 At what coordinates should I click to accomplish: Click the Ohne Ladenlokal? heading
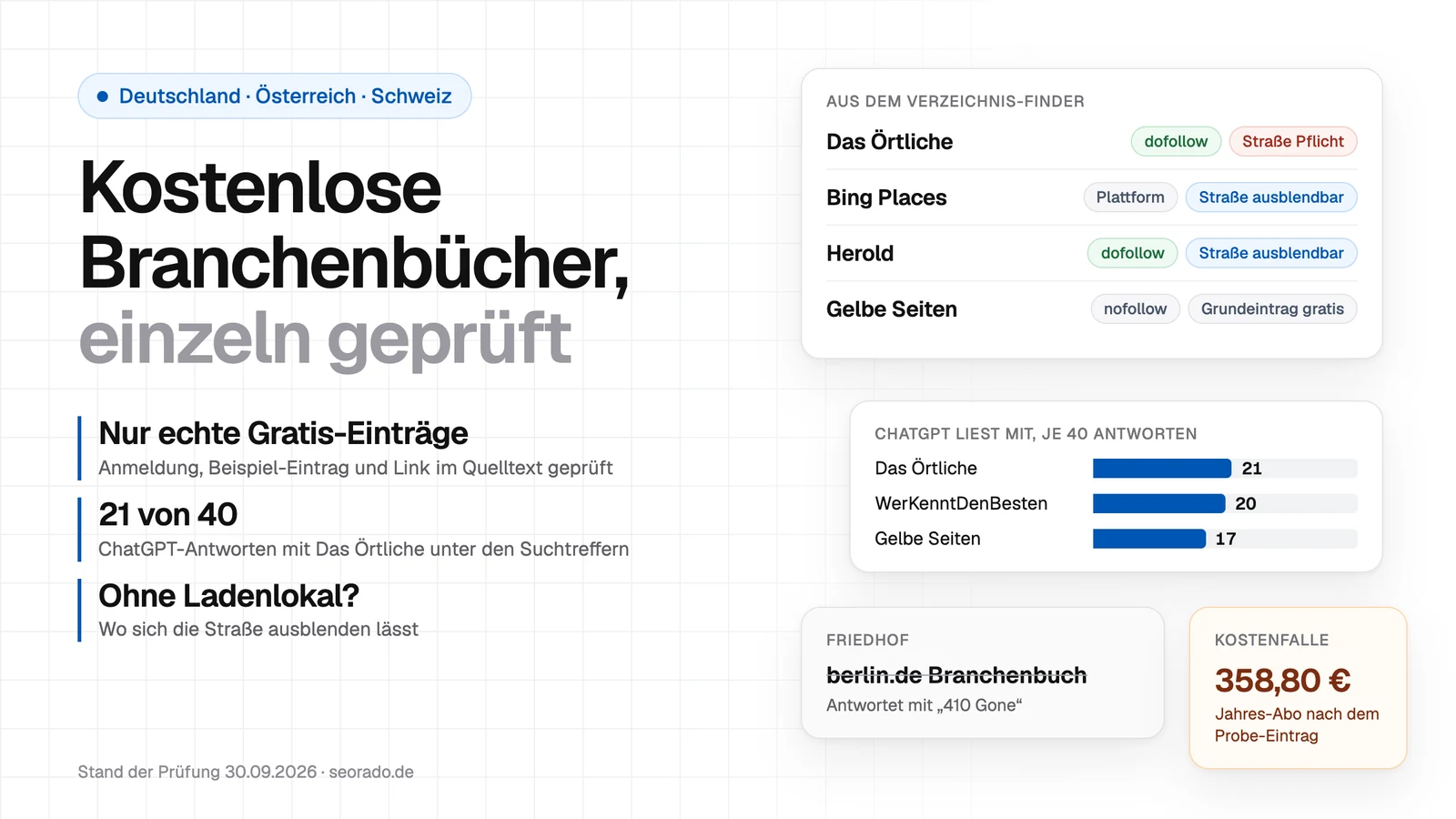[228, 596]
